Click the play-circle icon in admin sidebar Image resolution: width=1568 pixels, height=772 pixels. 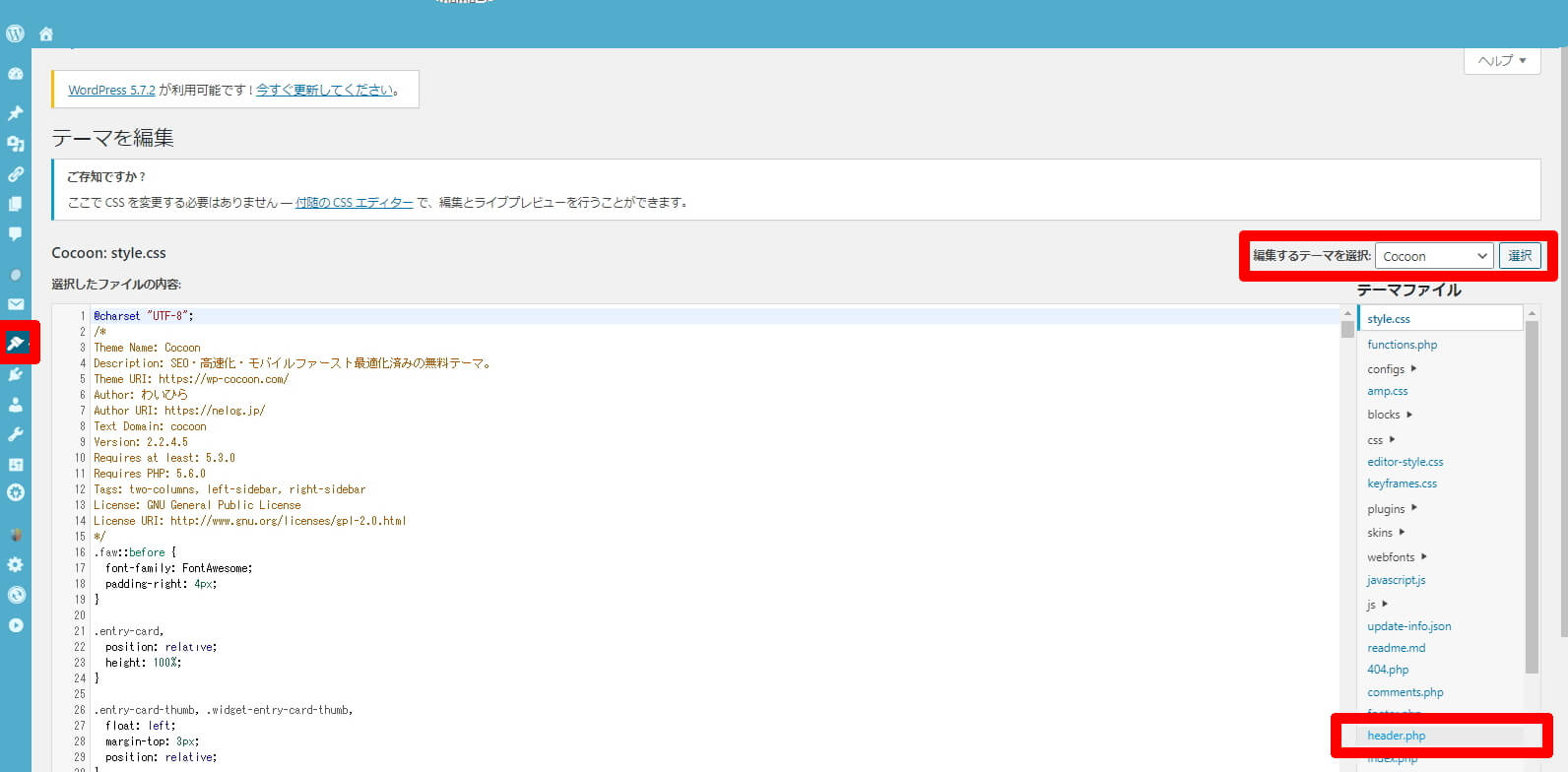(16, 625)
